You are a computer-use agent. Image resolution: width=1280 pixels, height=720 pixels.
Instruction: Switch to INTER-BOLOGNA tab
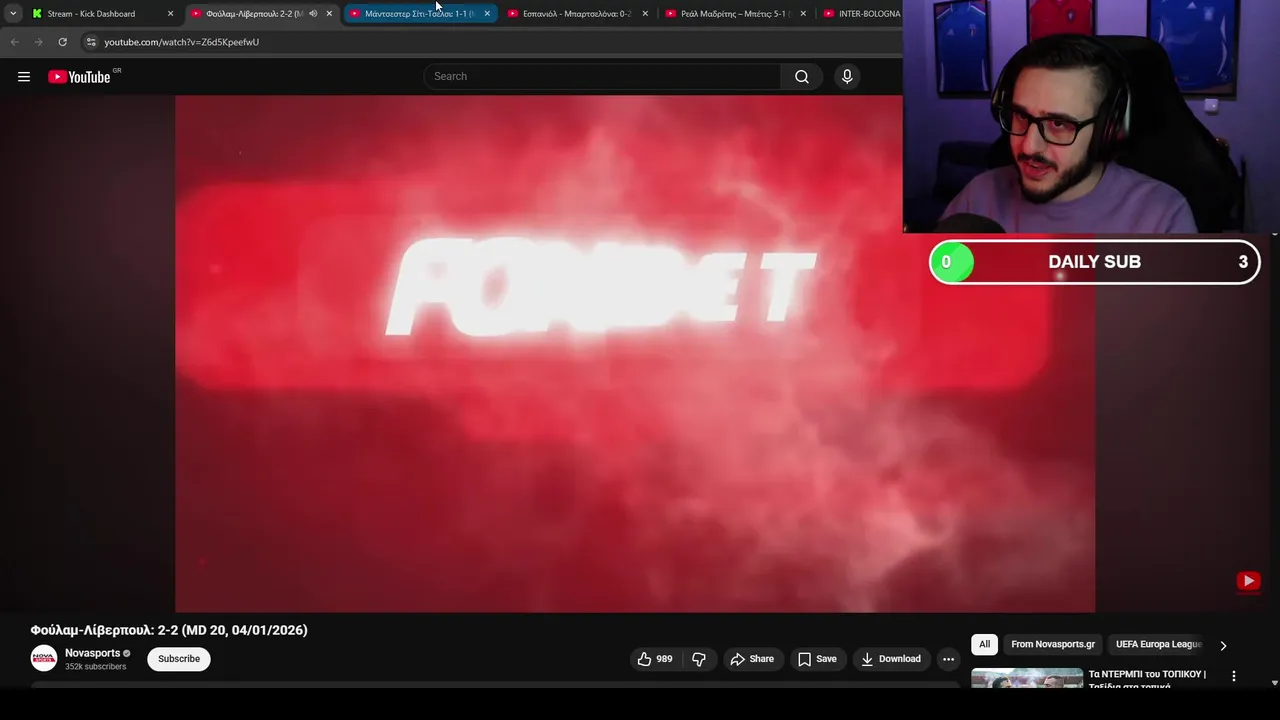pyautogui.click(x=862, y=14)
